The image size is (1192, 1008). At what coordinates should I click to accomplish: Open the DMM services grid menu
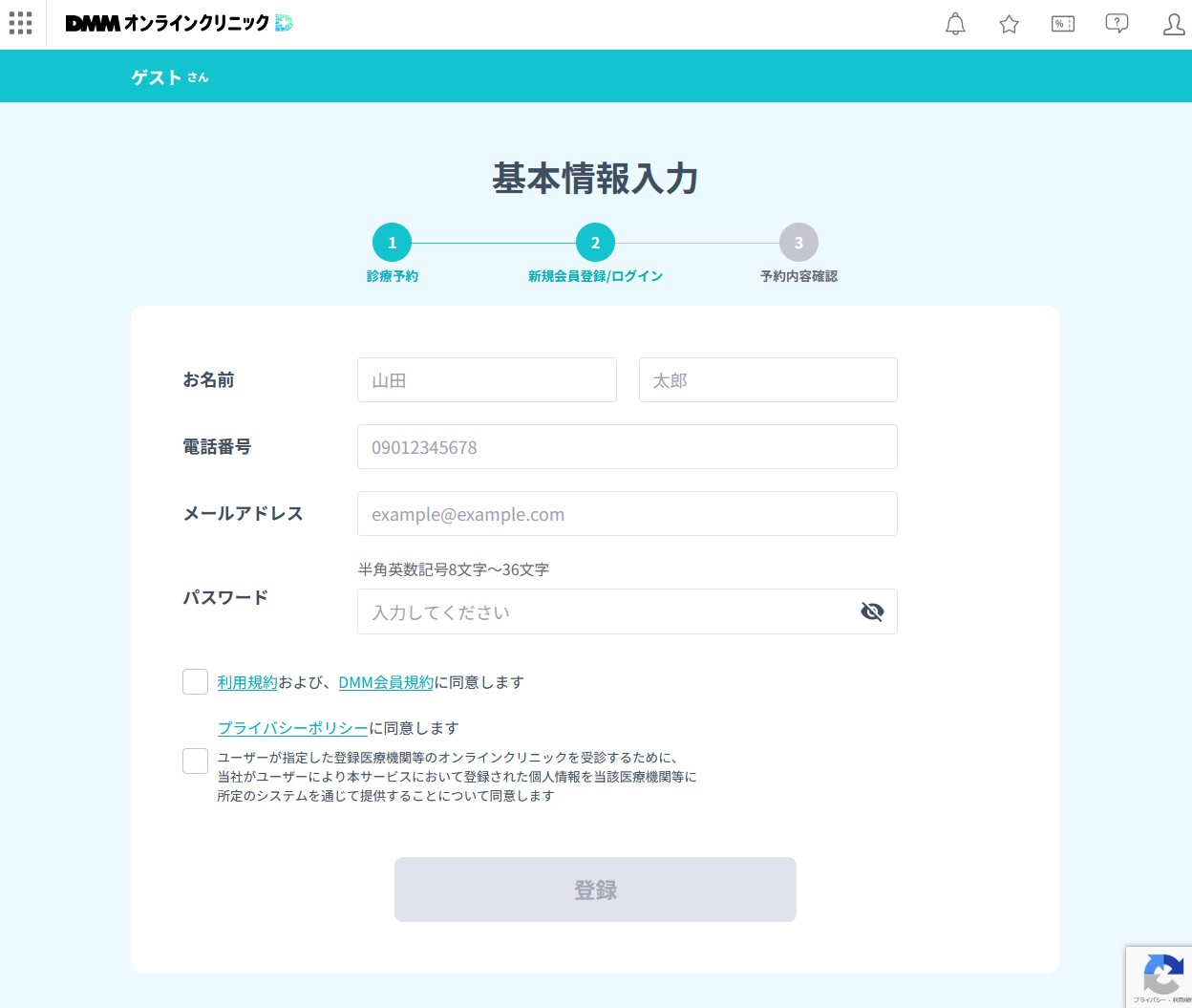point(21,24)
